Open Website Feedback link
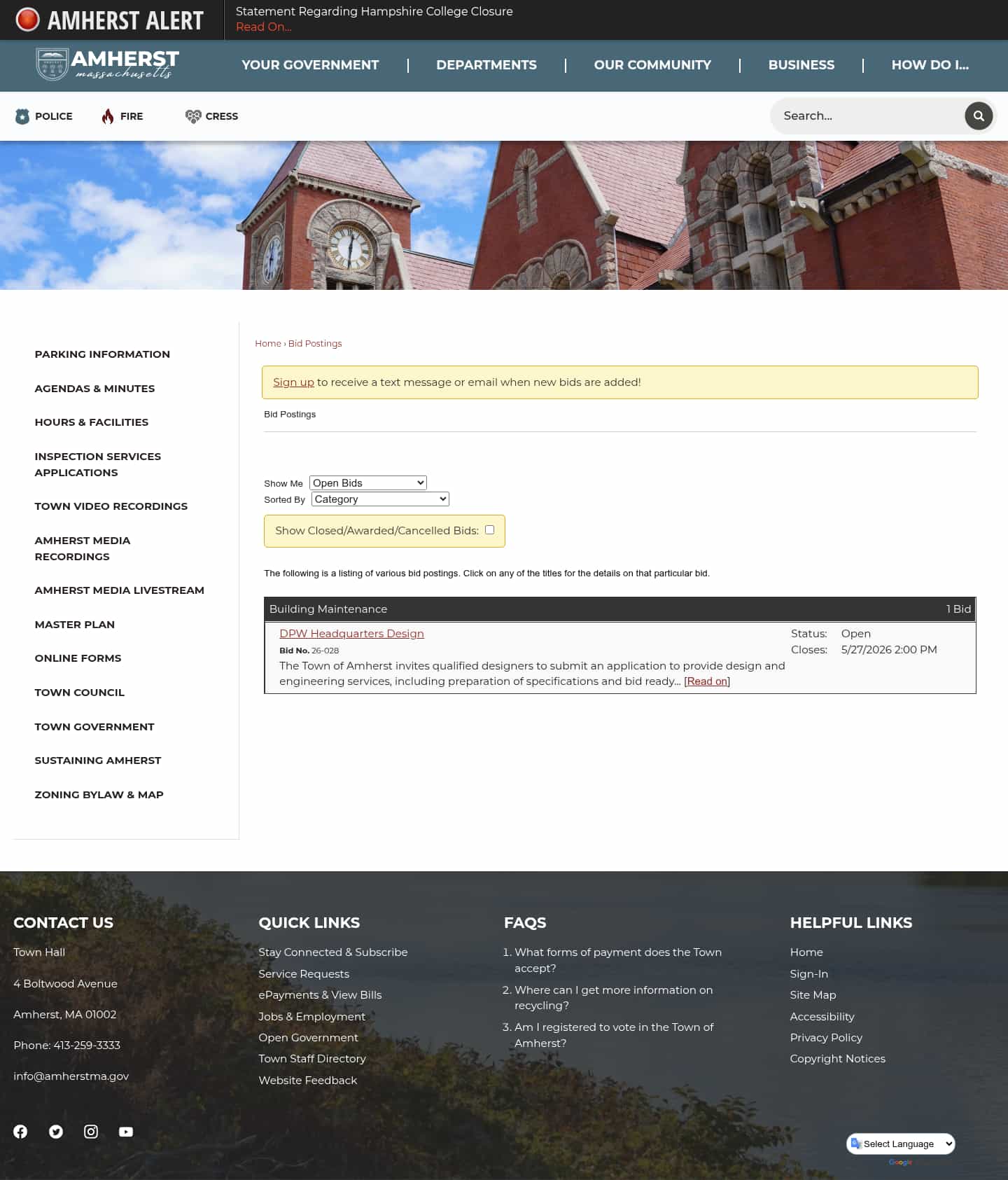Viewport: 1008px width, 1180px height. [x=308, y=1081]
